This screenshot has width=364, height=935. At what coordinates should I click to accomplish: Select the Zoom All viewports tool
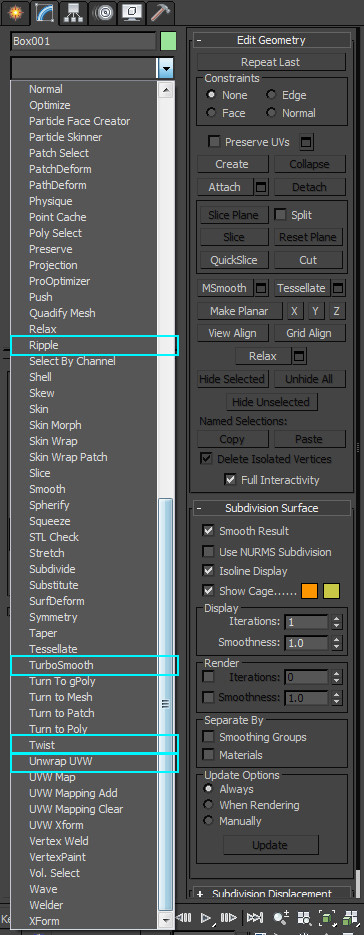pos(304,918)
